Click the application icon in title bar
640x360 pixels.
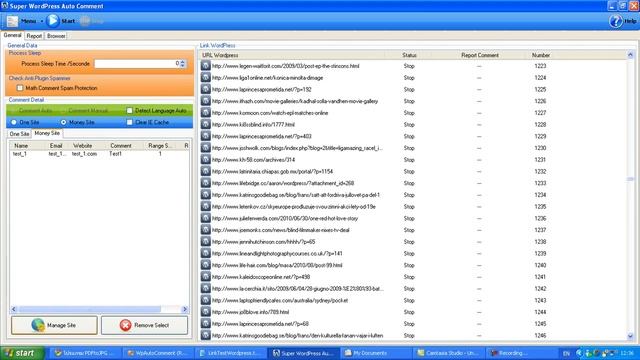[4, 6]
